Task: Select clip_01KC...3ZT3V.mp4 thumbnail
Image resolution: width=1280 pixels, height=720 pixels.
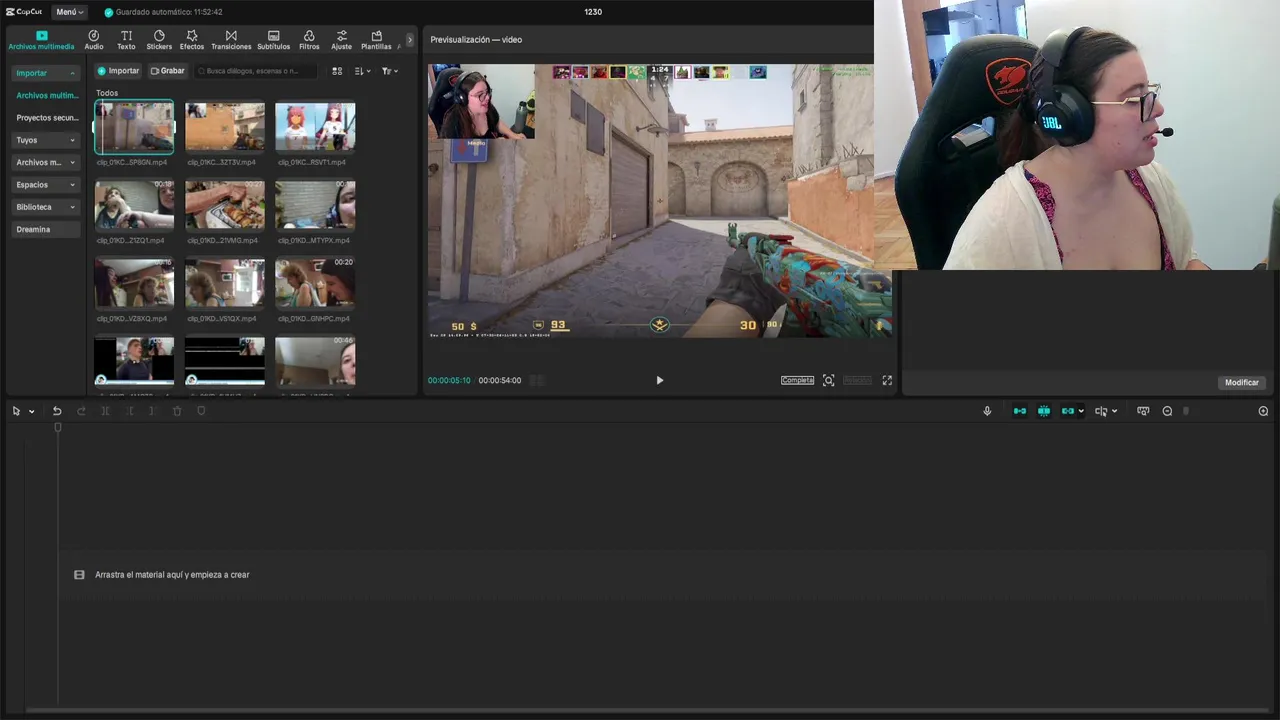Action: [225, 127]
